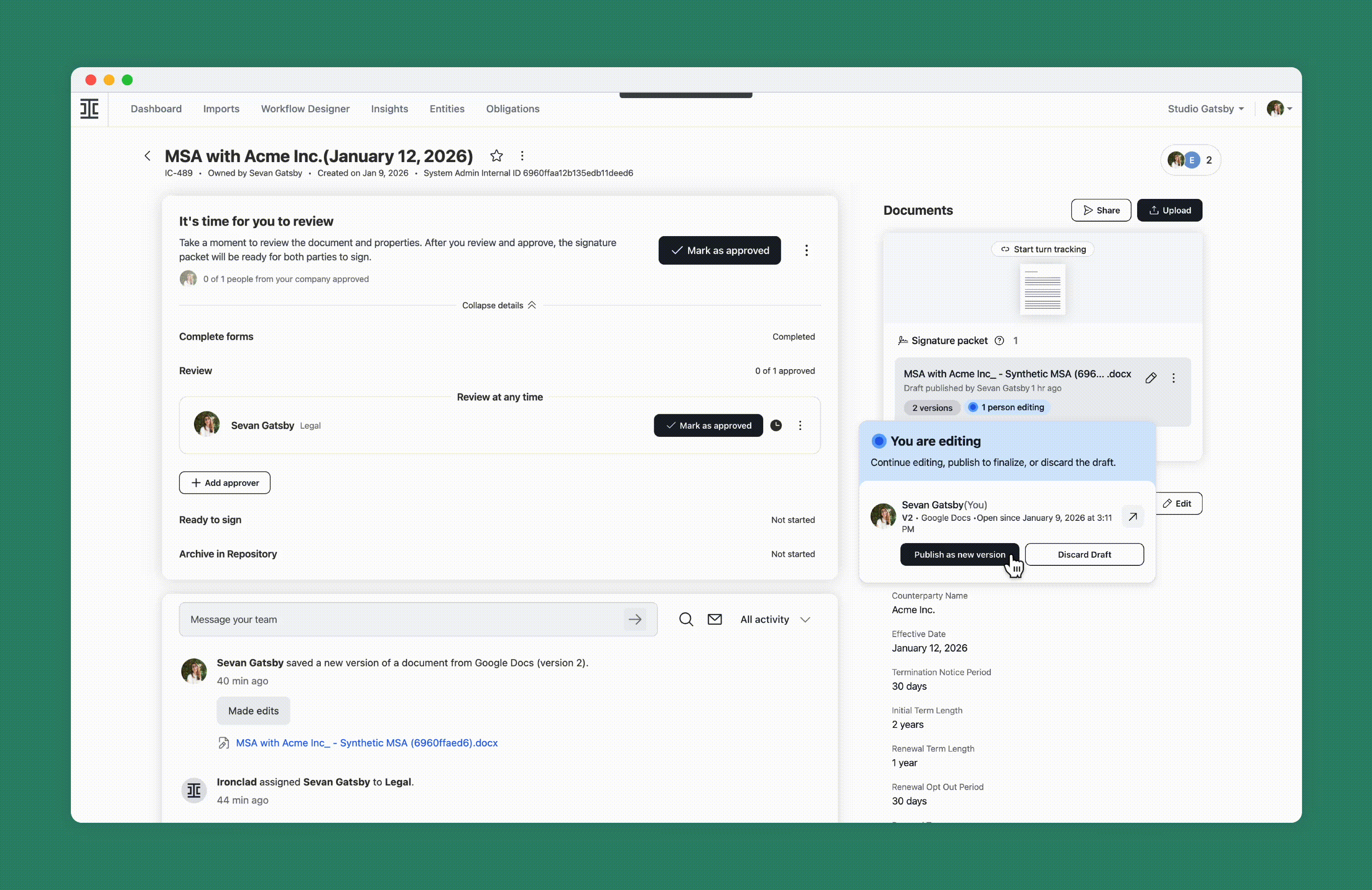
Task: Send the team message using the arrow icon
Action: [x=635, y=619]
